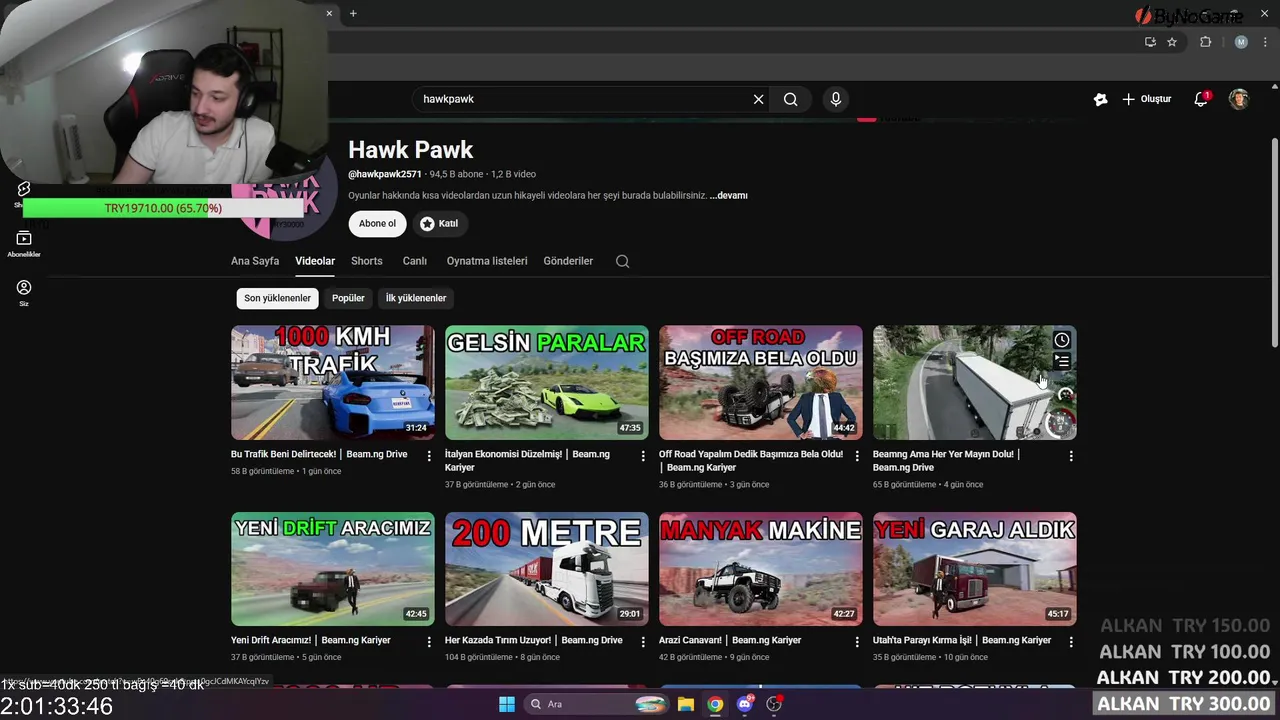Open options for Off Road Yapalım video

point(857,456)
